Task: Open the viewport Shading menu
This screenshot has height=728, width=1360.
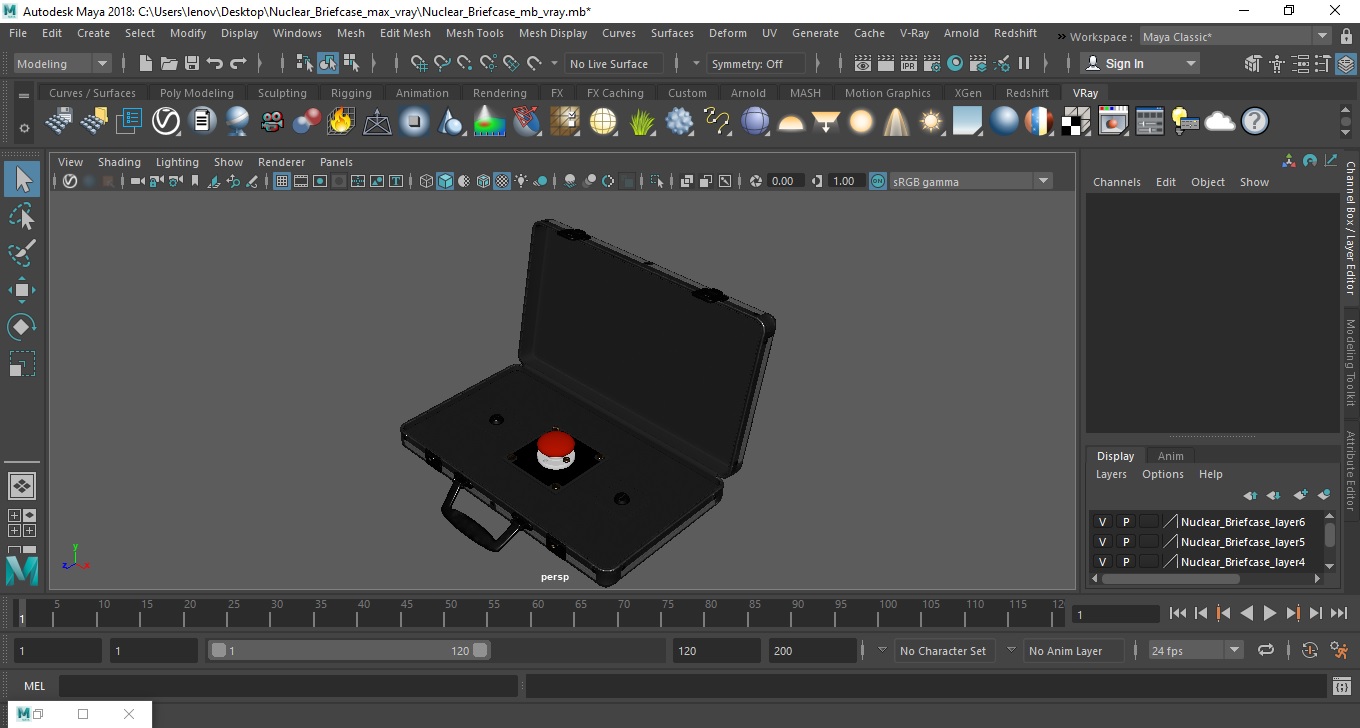Action: click(119, 162)
